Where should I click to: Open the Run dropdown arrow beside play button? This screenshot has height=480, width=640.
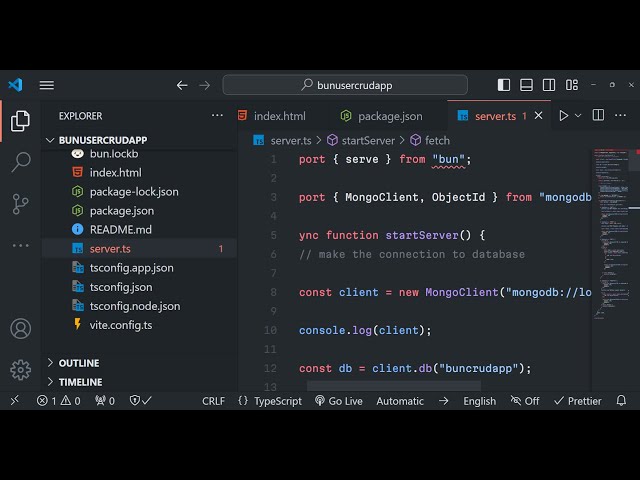(578, 116)
